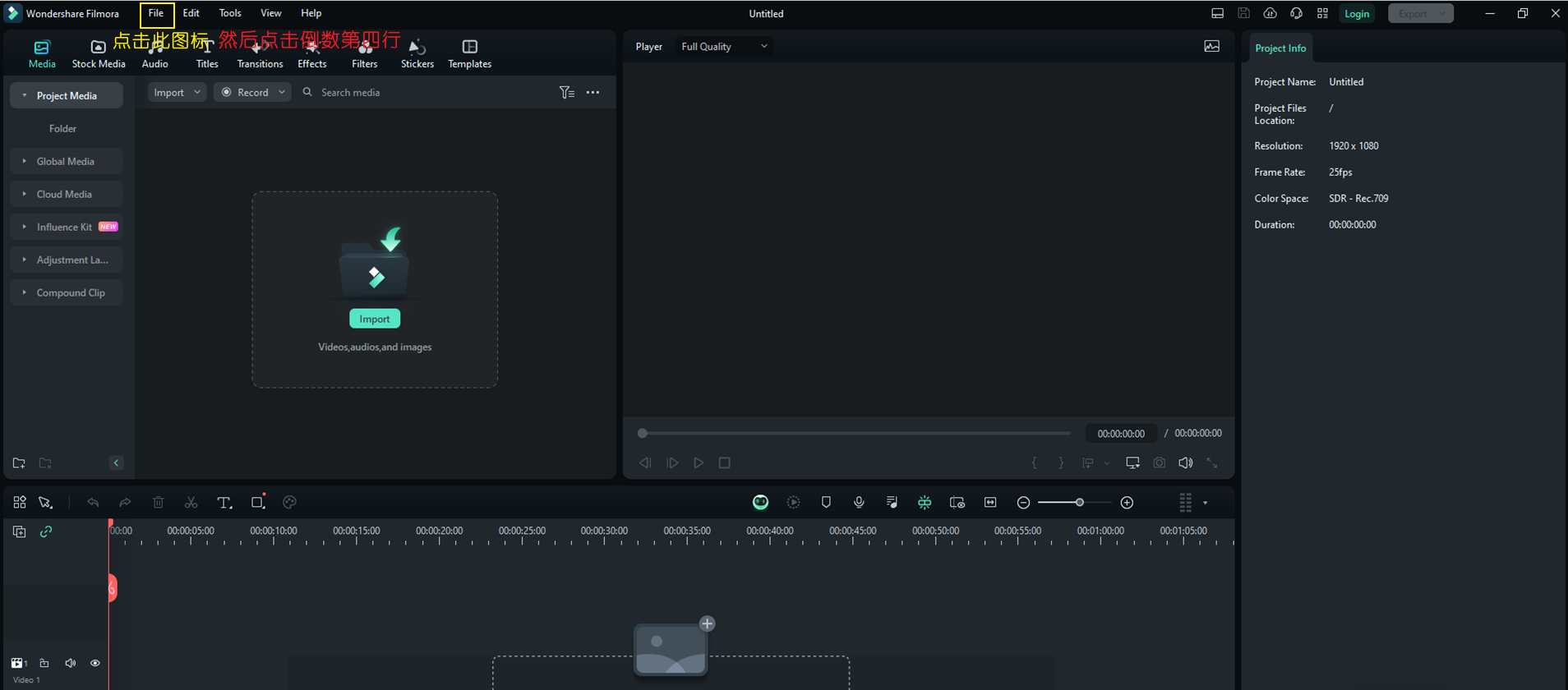Expand the Global Media tree item
The width and height of the screenshot is (1568, 690).
click(25, 161)
